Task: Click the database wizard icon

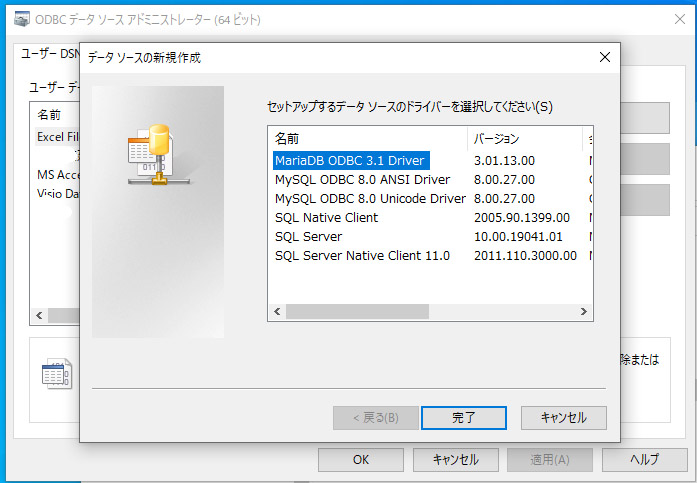Action: [158, 155]
